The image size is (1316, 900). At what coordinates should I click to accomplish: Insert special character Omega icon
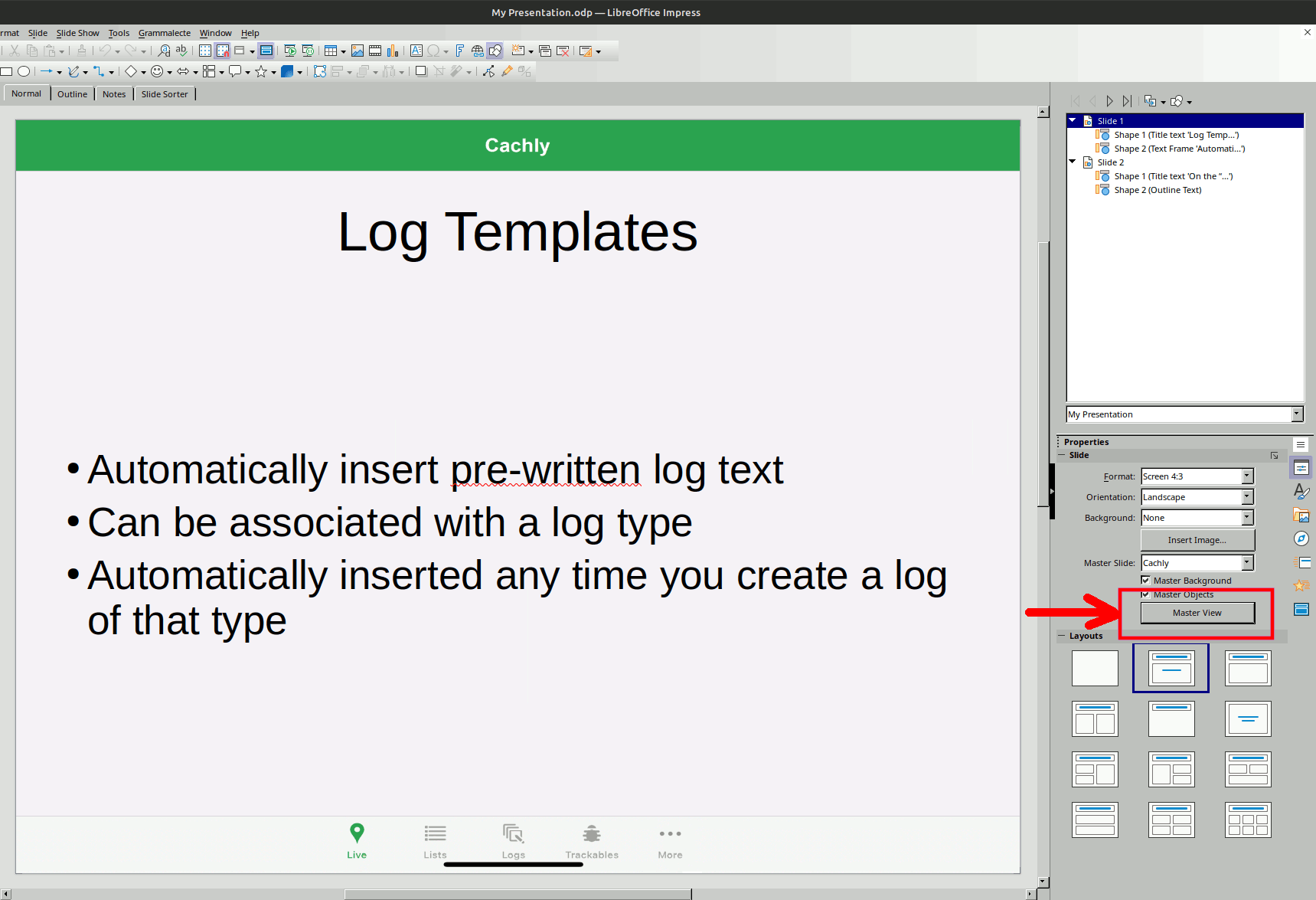pyautogui.click(x=434, y=51)
